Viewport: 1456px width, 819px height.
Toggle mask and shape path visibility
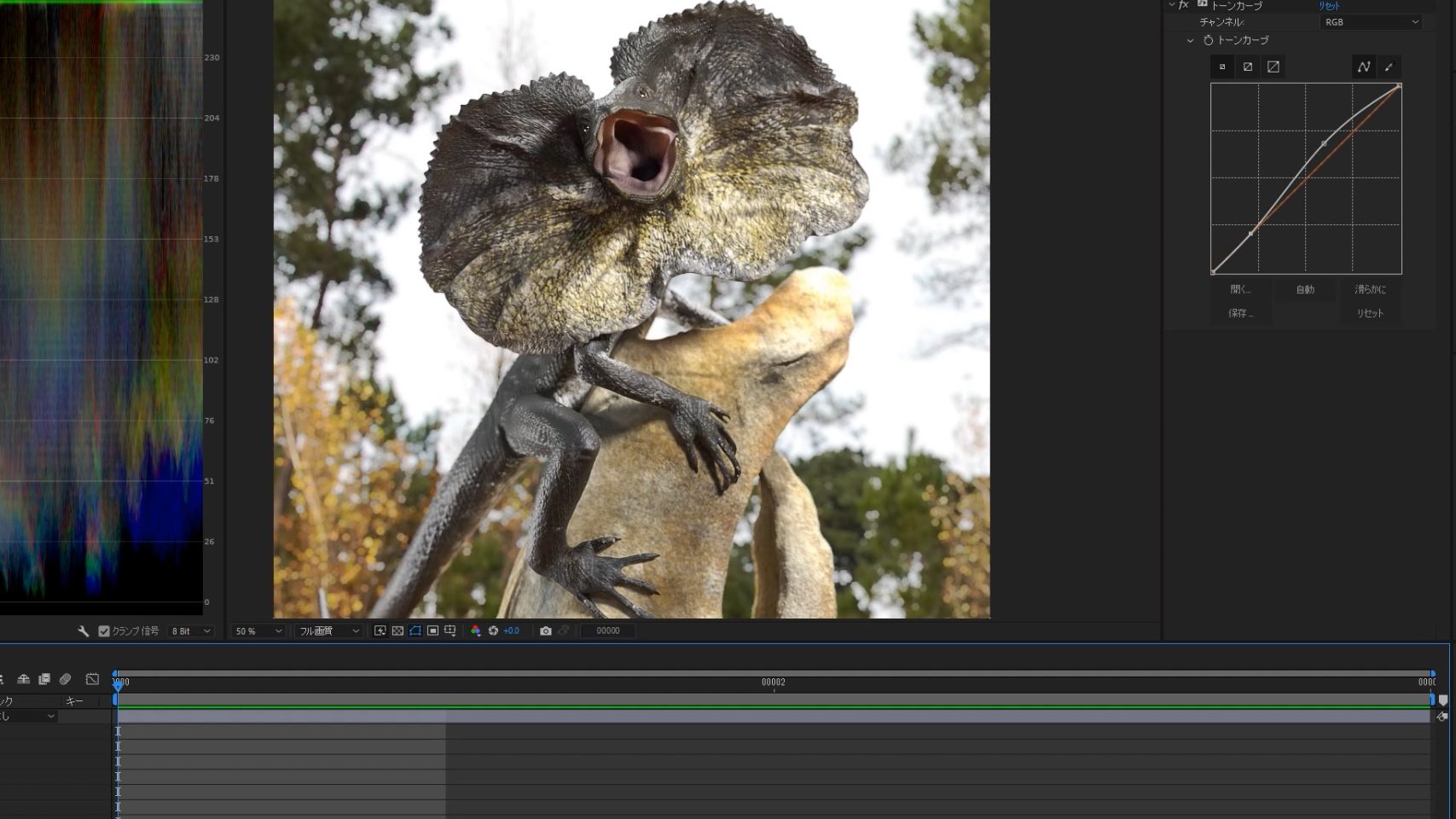pos(415,631)
